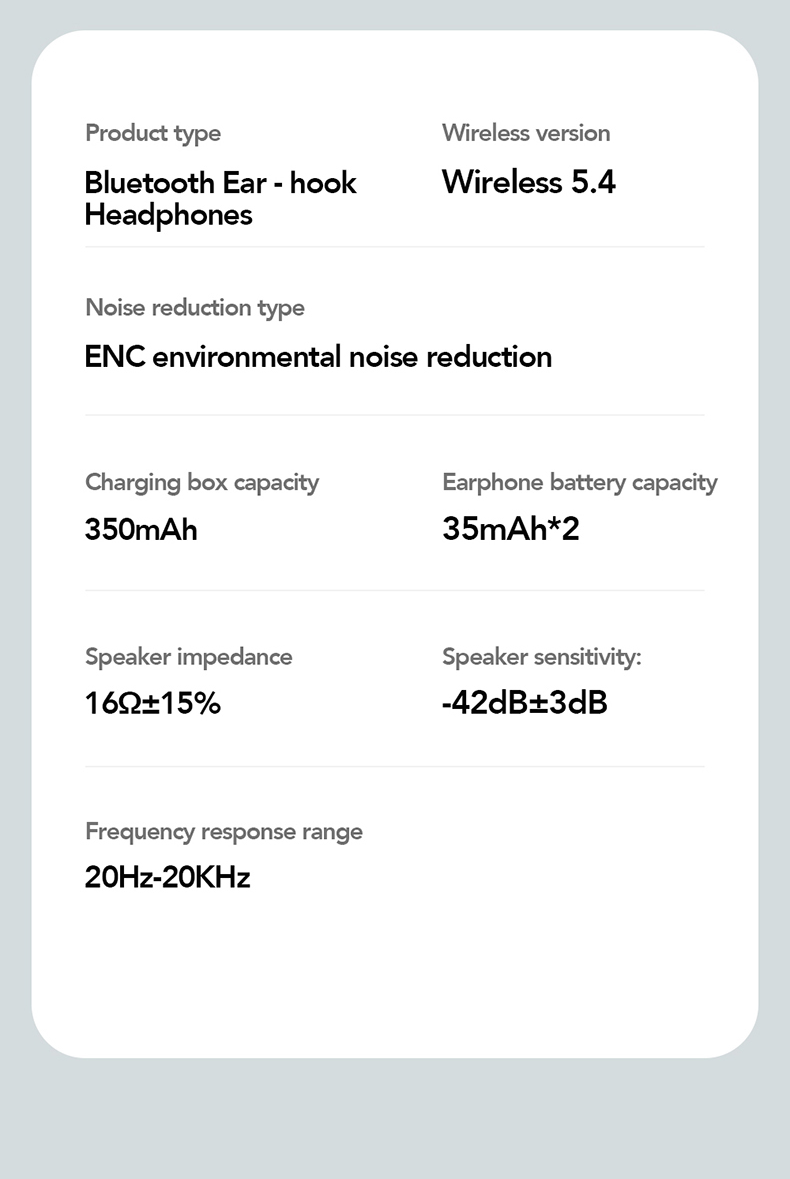
Task: Click the divider line above Frequency response range
Action: tap(394, 766)
